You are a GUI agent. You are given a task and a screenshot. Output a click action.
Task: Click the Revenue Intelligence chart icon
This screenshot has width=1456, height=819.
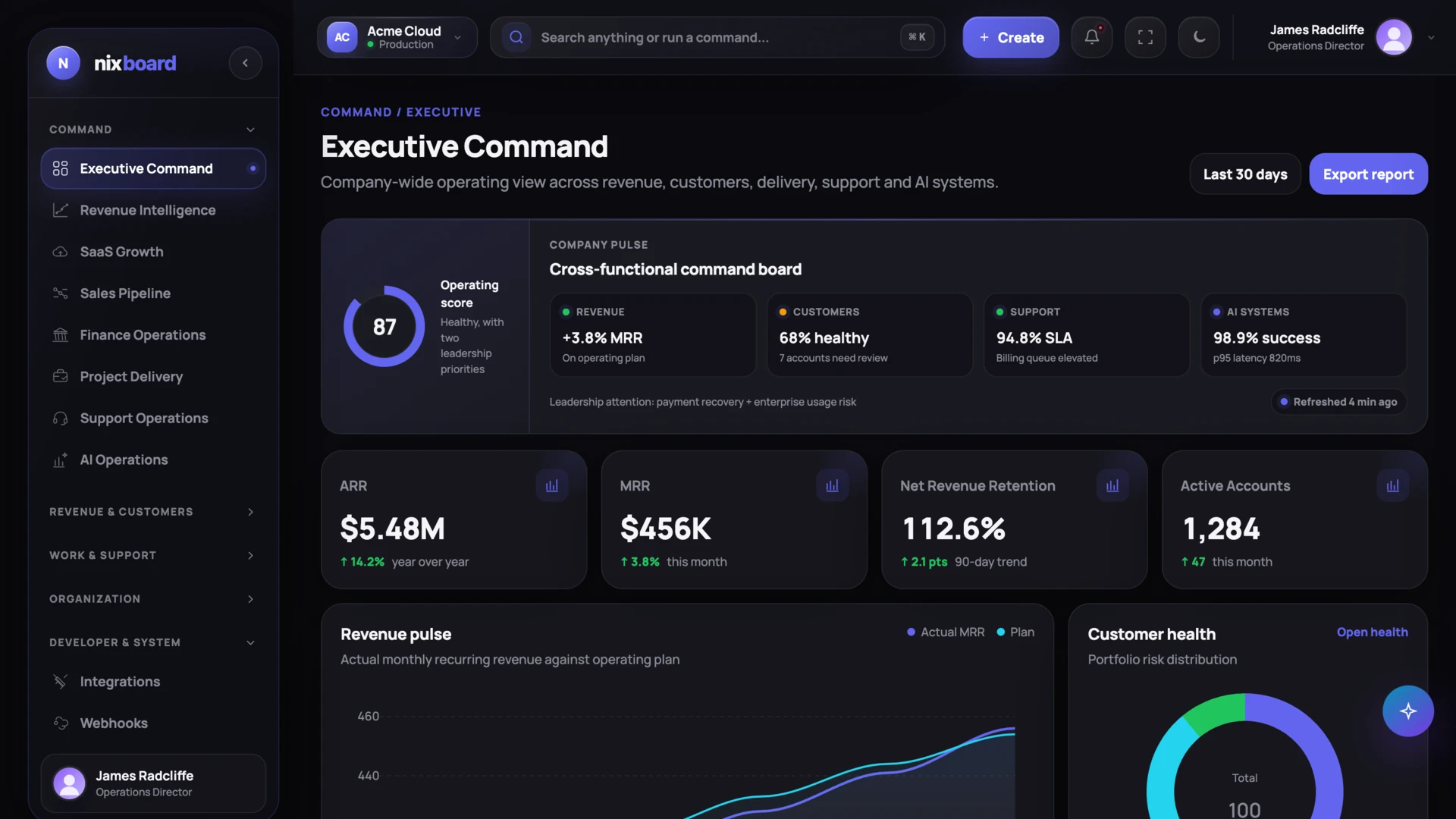[x=61, y=210]
